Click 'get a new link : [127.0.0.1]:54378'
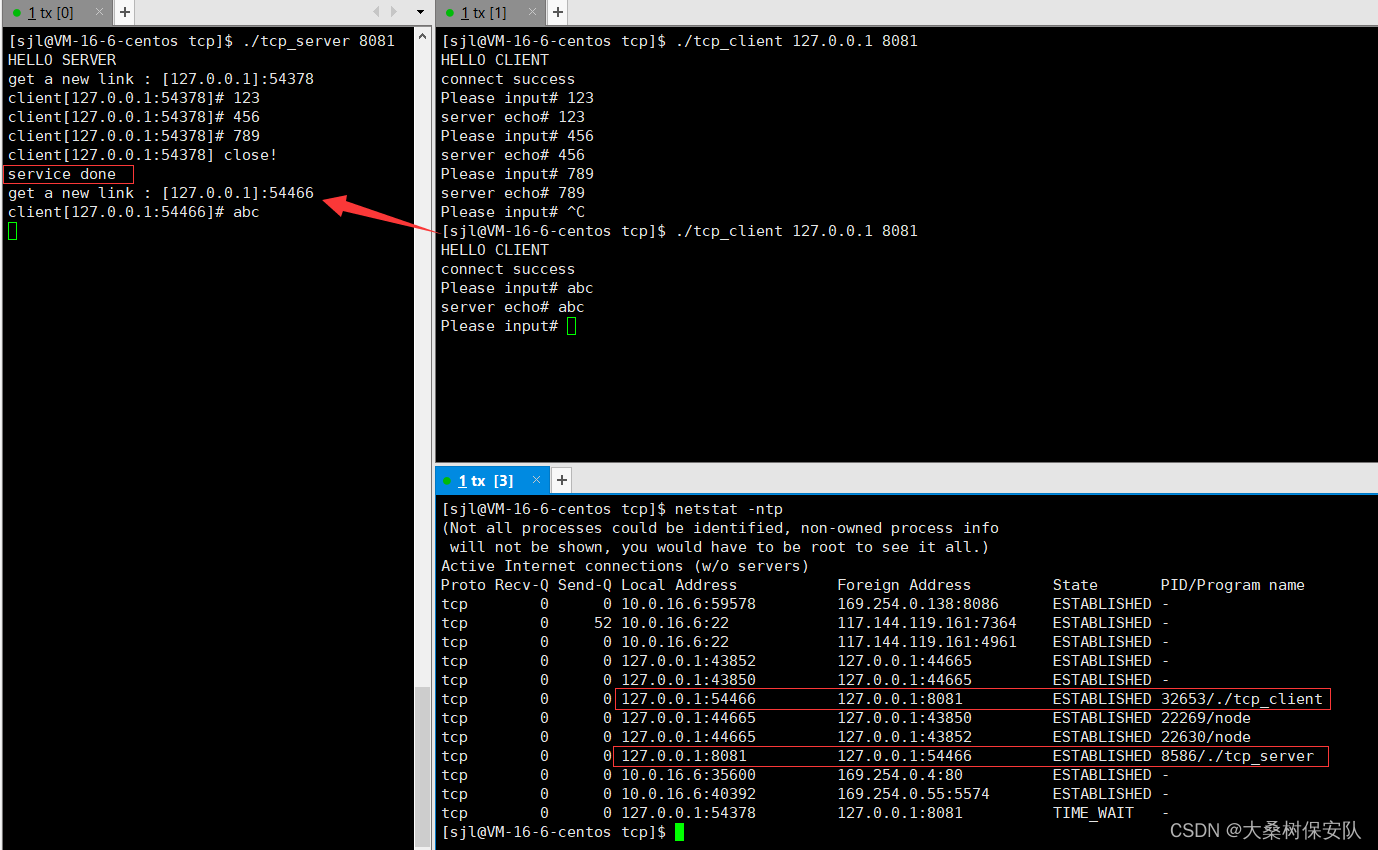The image size is (1378, 850). pos(161,79)
